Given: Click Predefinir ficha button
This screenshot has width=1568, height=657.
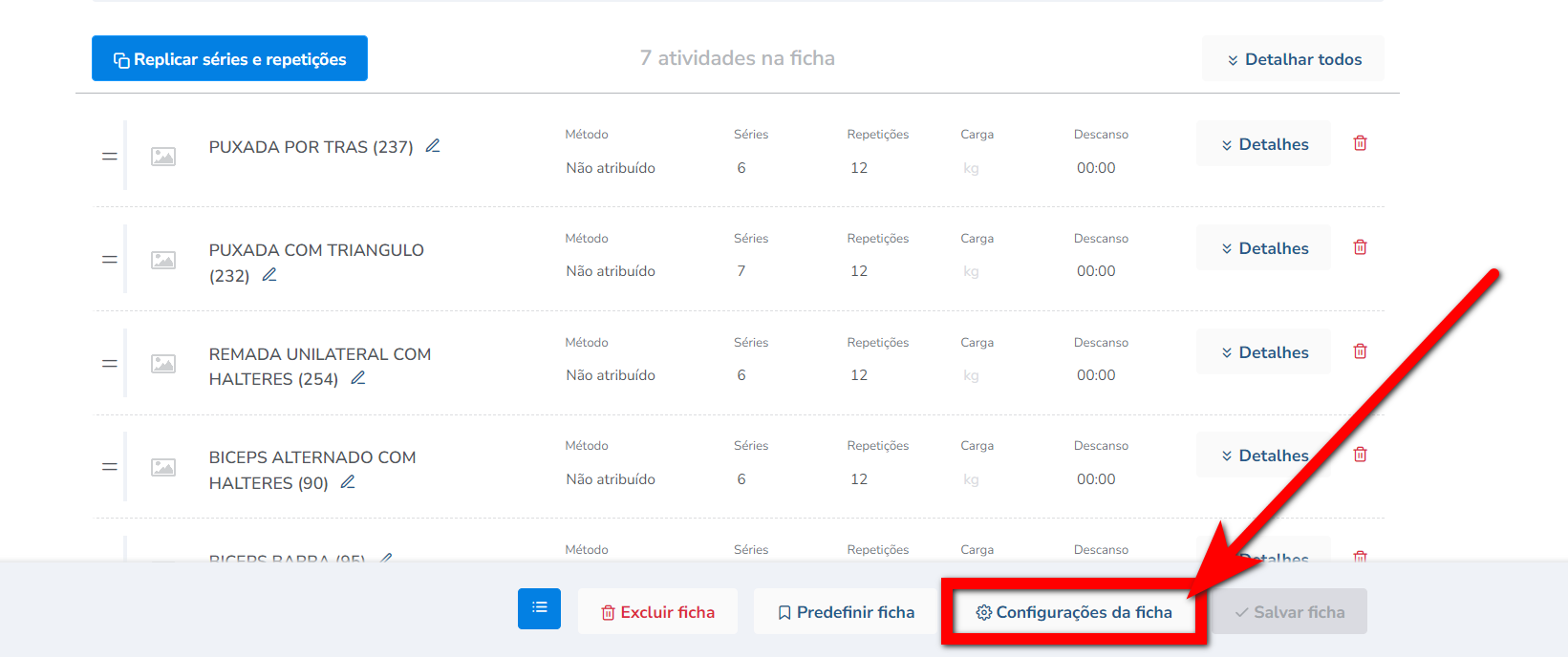Looking at the screenshot, I should (846, 612).
